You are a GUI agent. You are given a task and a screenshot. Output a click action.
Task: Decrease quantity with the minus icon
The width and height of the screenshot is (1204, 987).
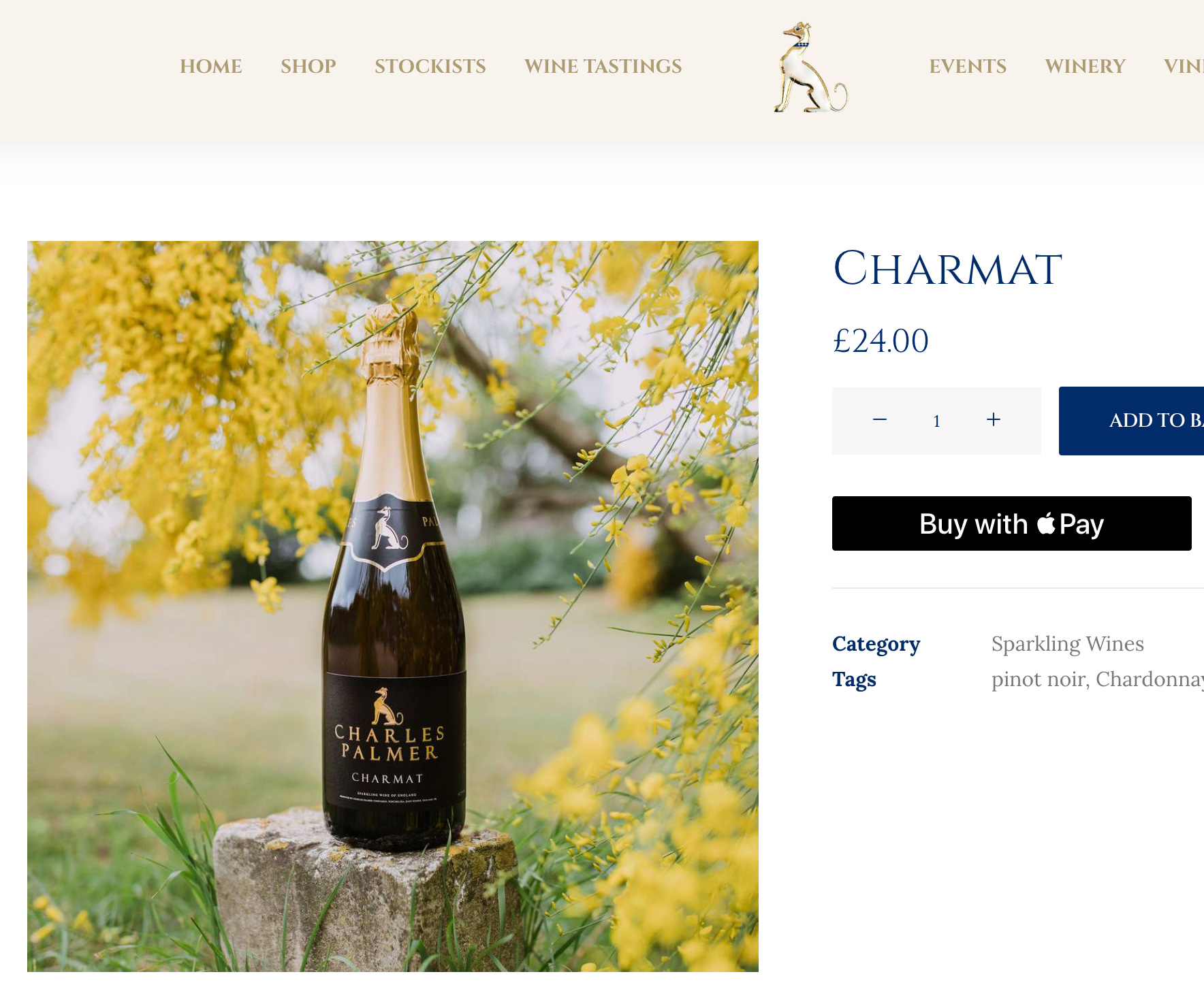point(880,420)
